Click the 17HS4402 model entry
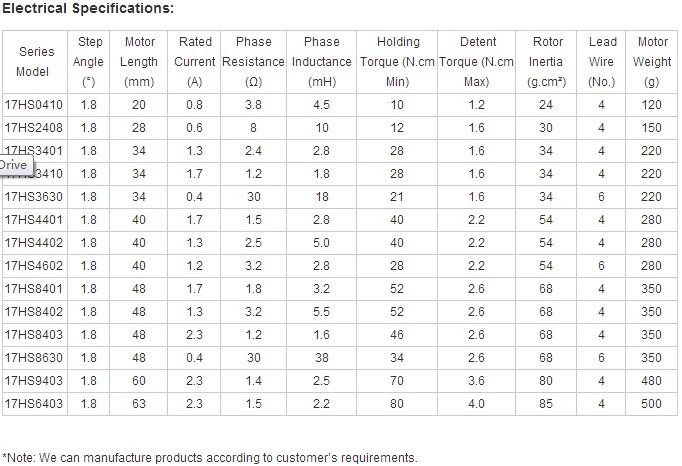Viewport: 682px width, 466px height. (34, 243)
